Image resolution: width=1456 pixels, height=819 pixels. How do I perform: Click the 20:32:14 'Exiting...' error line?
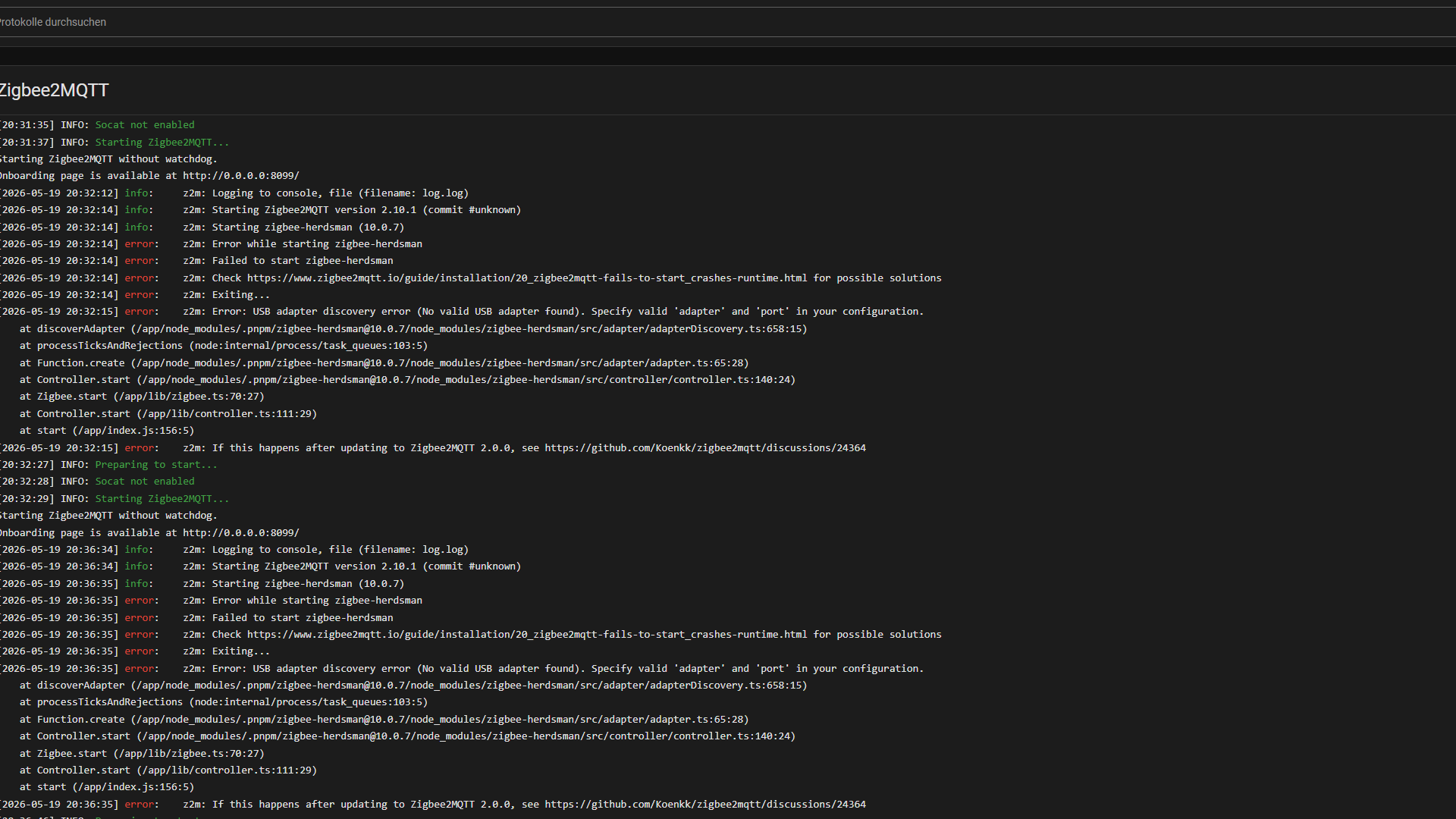pyautogui.click(x=135, y=295)
